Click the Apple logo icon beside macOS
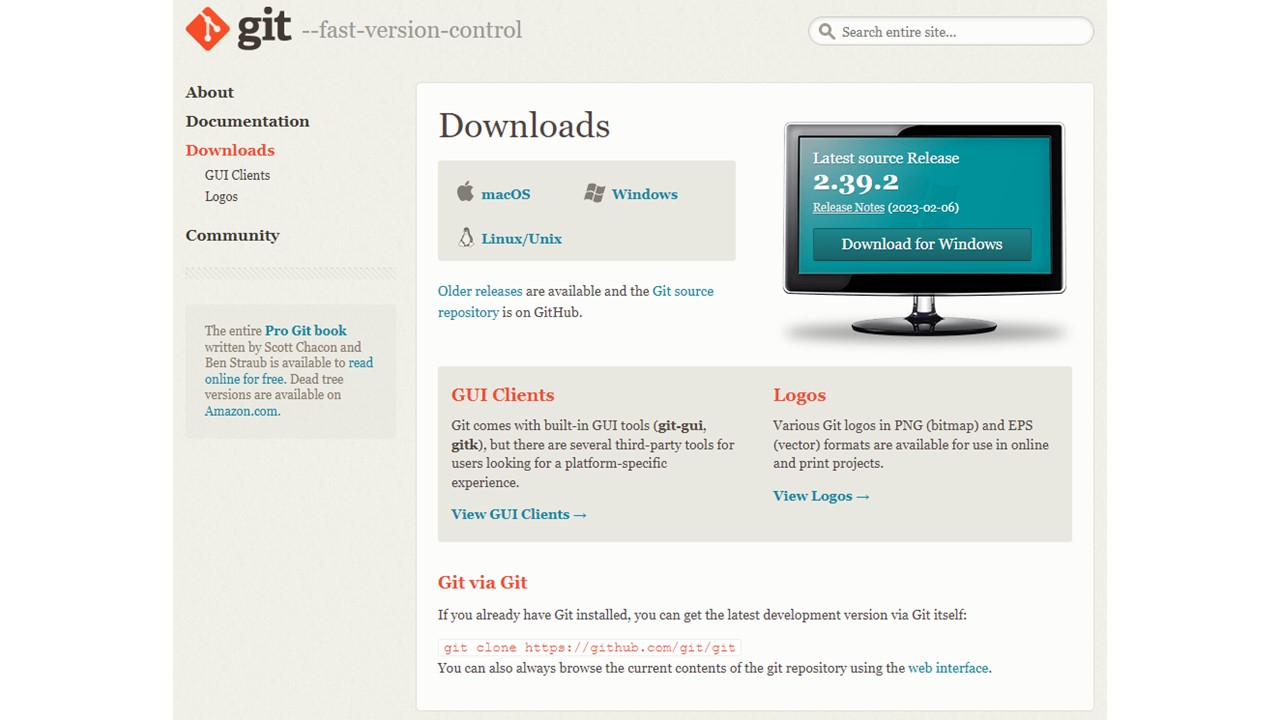This screenshot has width=1280, height=720. (465, 192)
